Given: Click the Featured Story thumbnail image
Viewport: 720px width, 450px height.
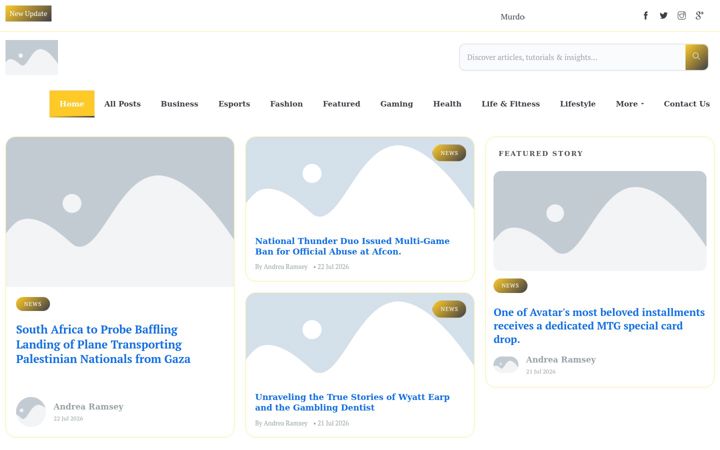Looking at the screenshot, I should tap(600, 220).
